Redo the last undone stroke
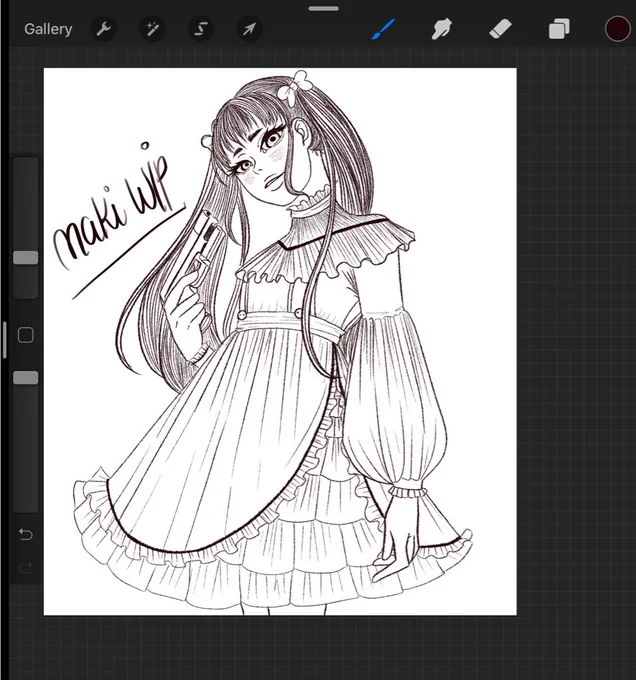Viewport: 636px width, 680px height. pyautogui.click(x=26, y=567)
